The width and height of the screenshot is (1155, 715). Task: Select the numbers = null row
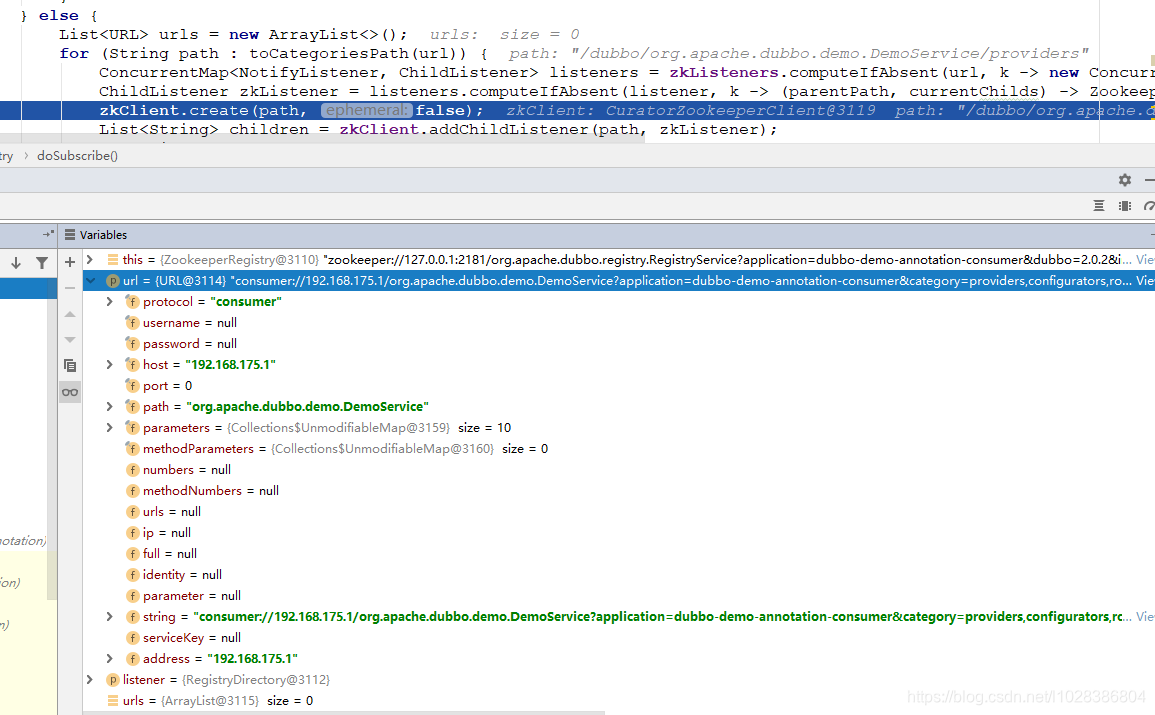(x=619, y=469)
